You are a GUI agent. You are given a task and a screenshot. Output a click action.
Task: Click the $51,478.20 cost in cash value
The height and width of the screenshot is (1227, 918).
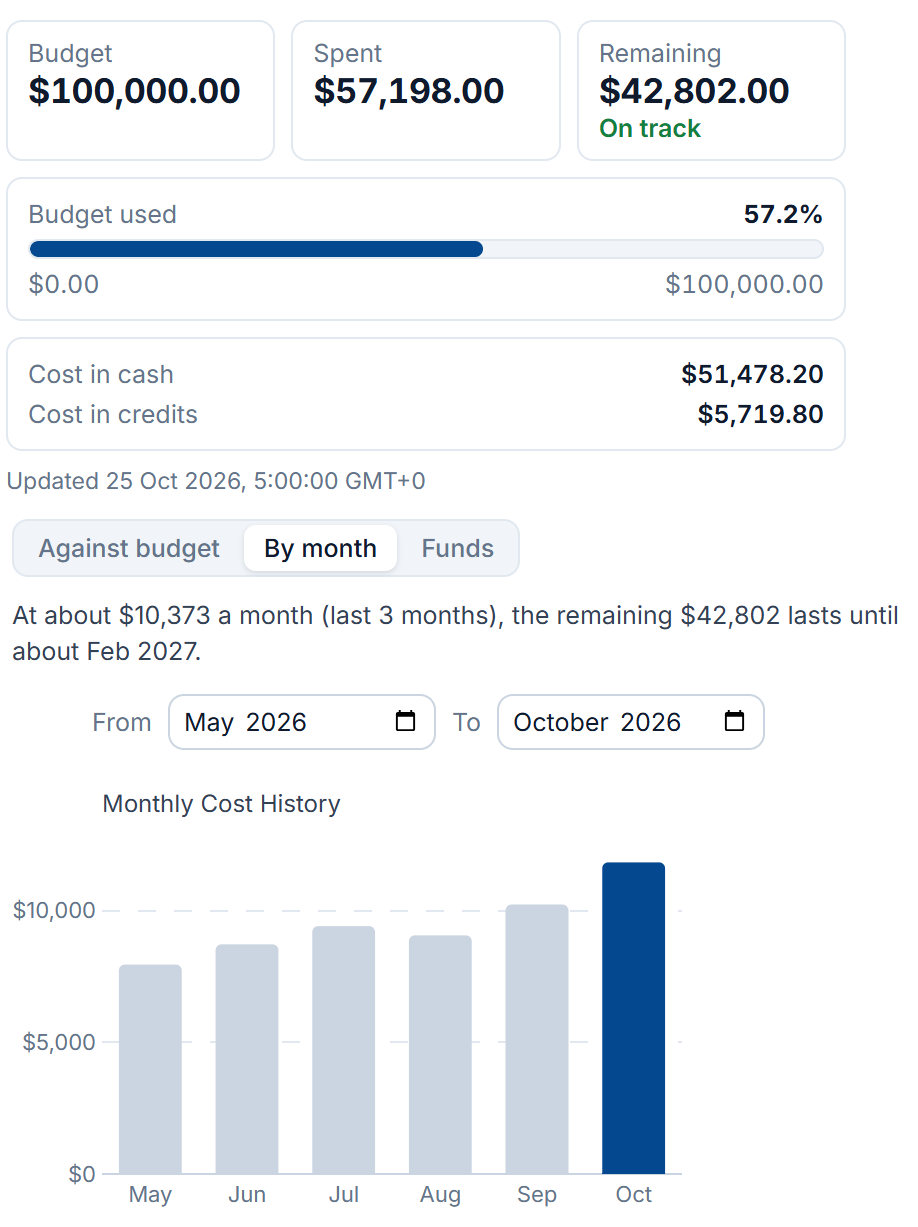[752, 374]
